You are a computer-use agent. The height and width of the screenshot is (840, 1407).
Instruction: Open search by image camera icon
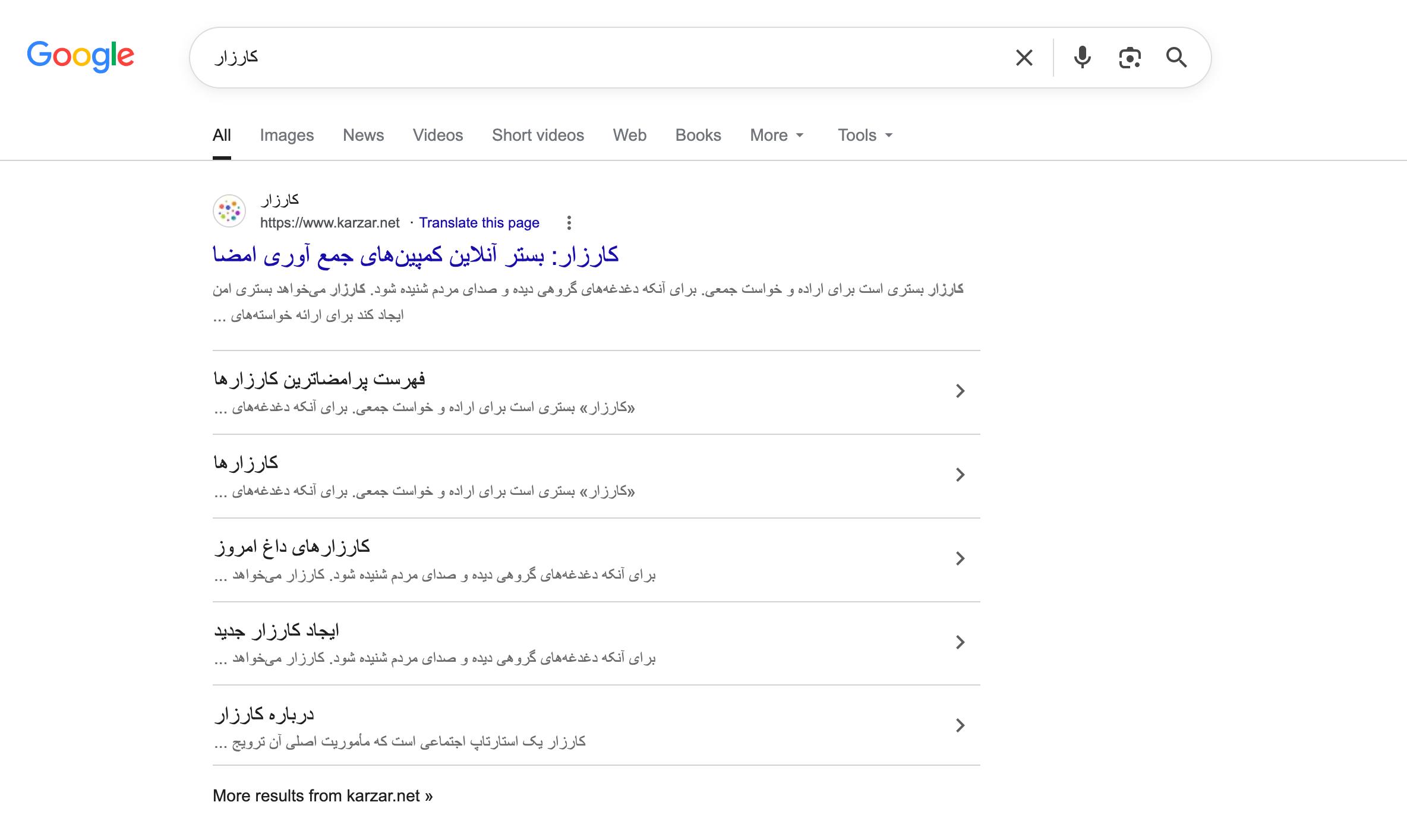tap(1130, 58)
